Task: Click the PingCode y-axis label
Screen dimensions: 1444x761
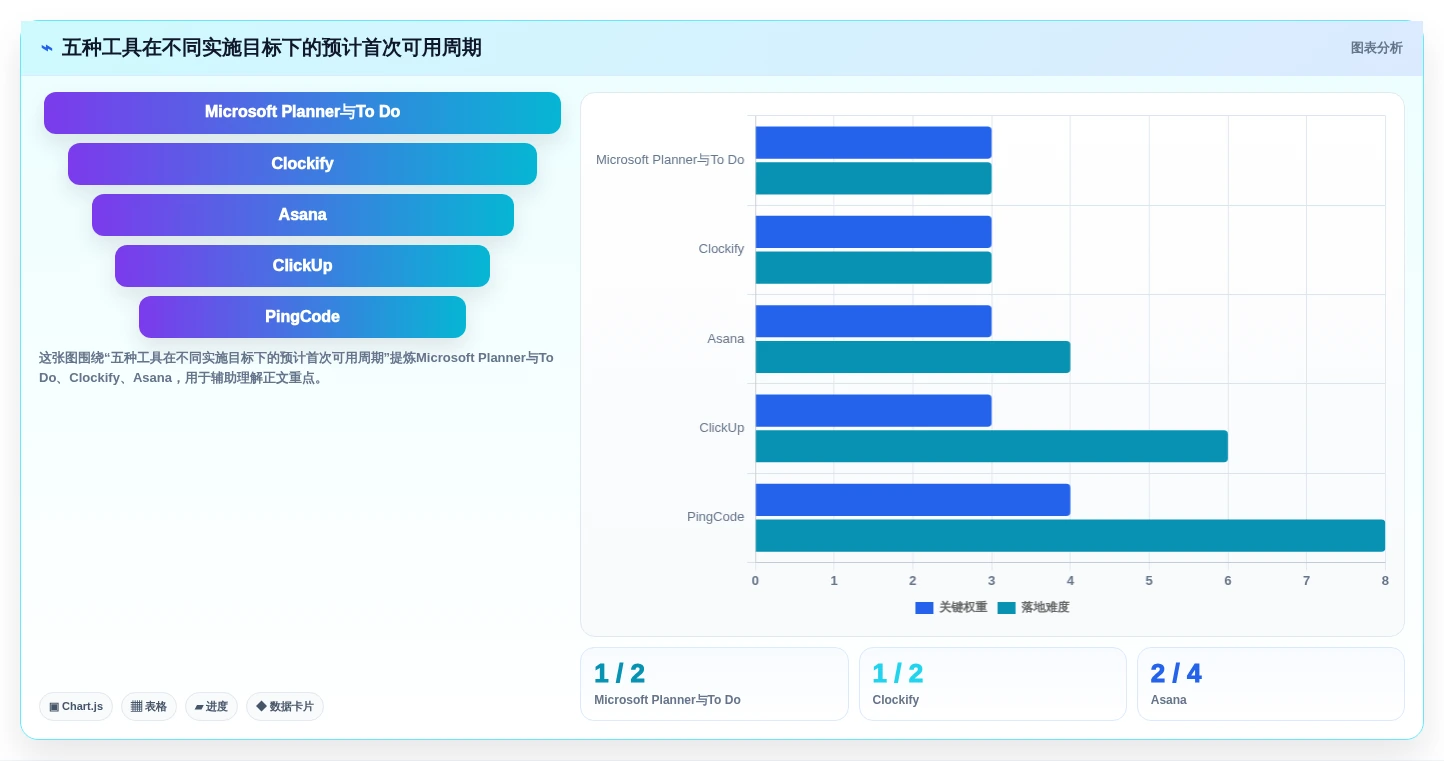Action: (716, 517)
